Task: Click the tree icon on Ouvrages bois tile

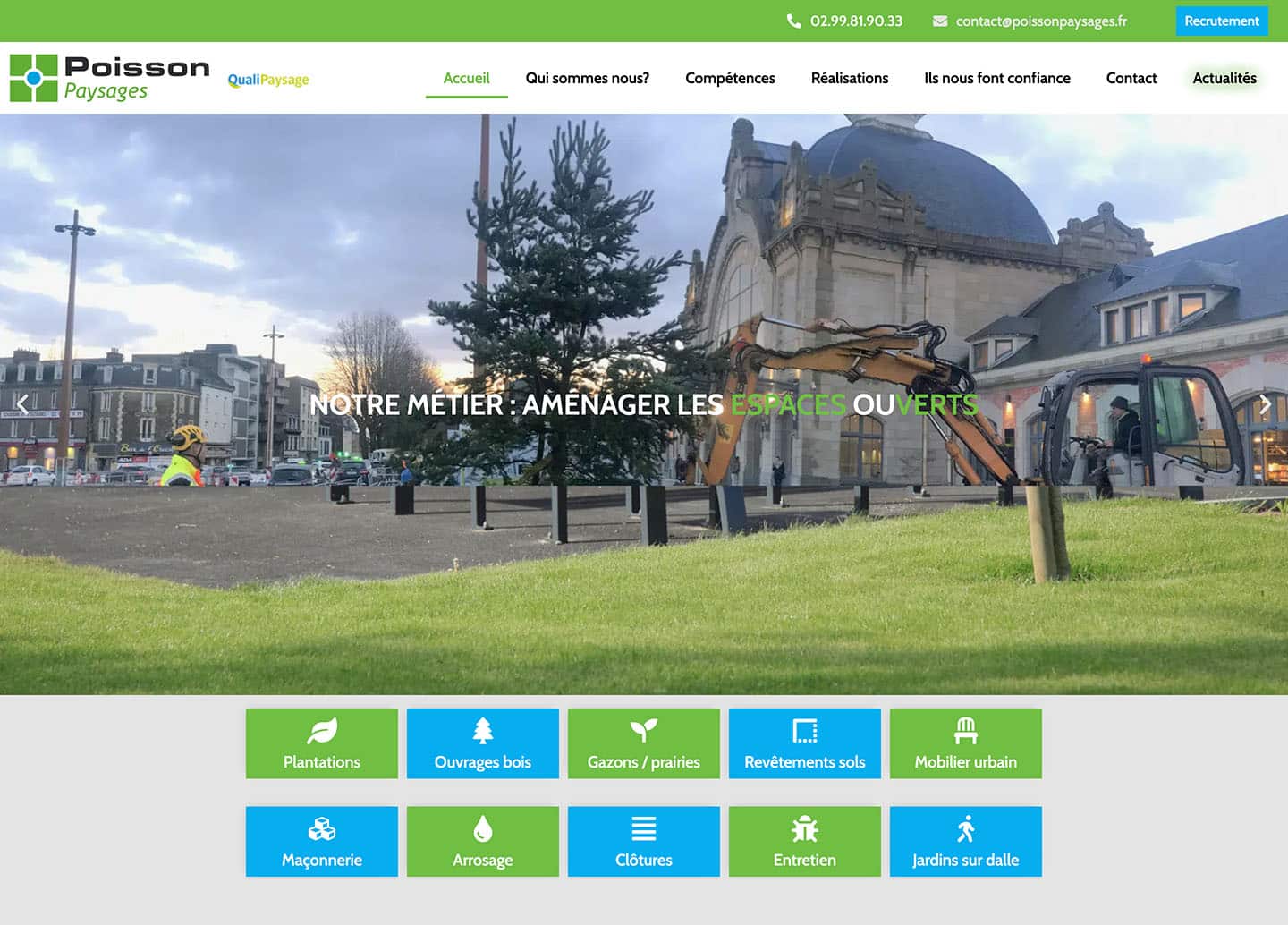Action: pos(483,731)
